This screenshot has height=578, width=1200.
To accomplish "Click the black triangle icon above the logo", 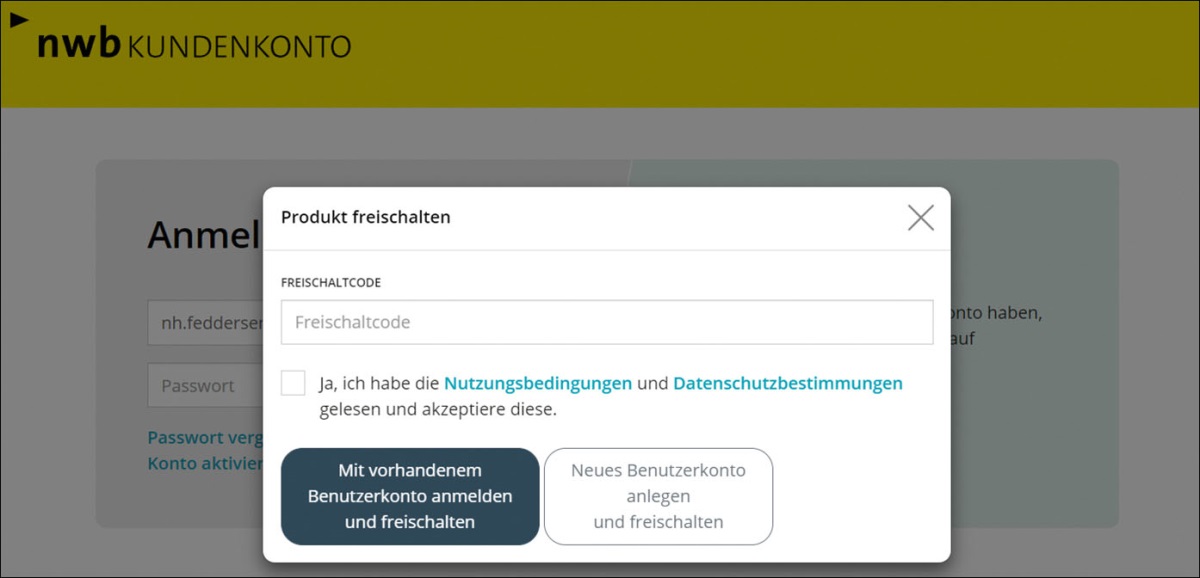I will point(19,19).
